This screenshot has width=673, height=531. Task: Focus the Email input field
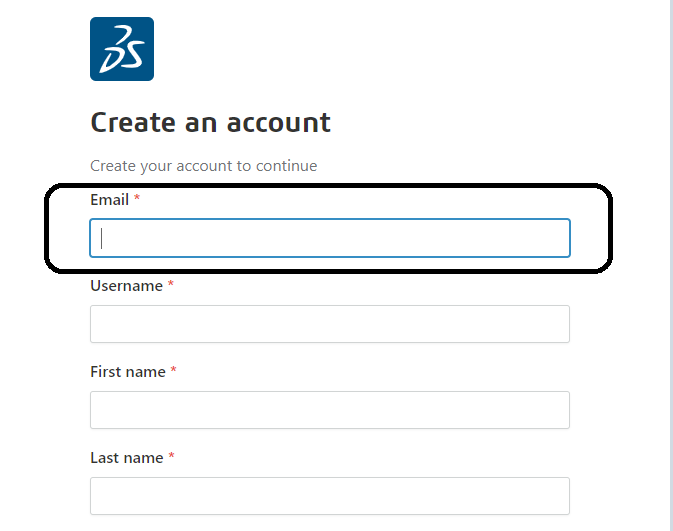[330, 238]
